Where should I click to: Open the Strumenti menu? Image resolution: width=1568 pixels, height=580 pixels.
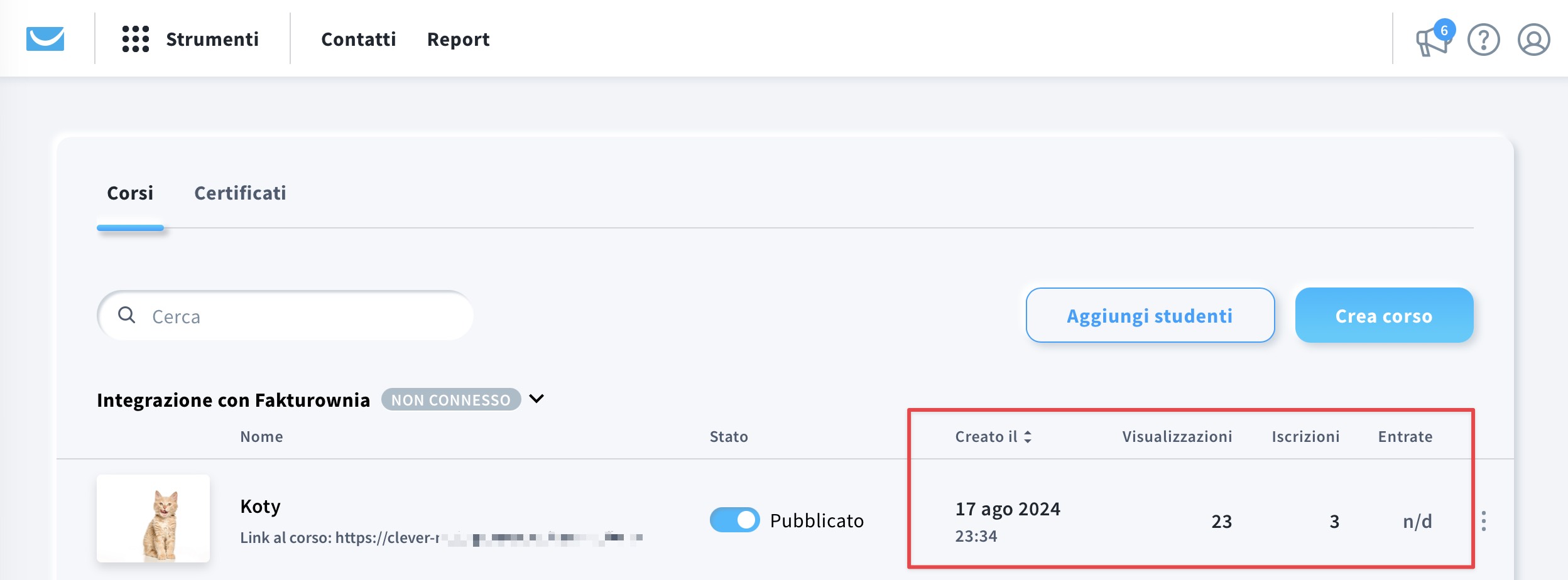coord(212,40)
